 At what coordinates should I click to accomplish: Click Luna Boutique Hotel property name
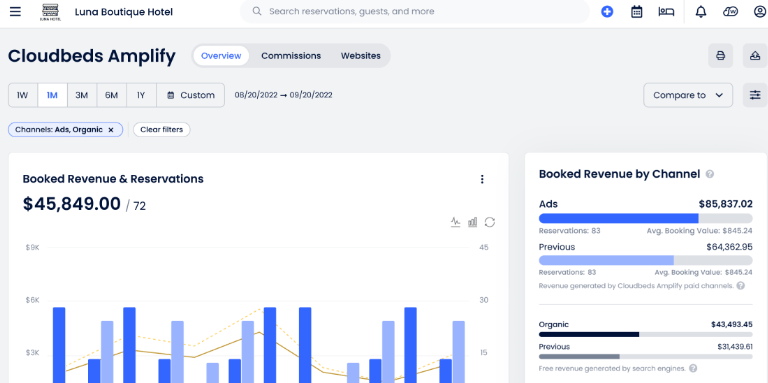pyautogui.click(x=124, y=12)
